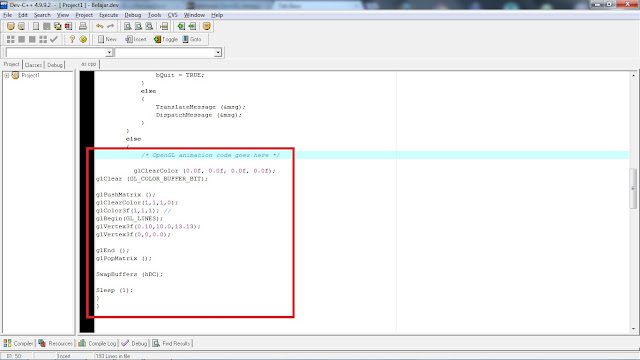Click the Rebuild All four-squares icon

(x=43, y=39)
